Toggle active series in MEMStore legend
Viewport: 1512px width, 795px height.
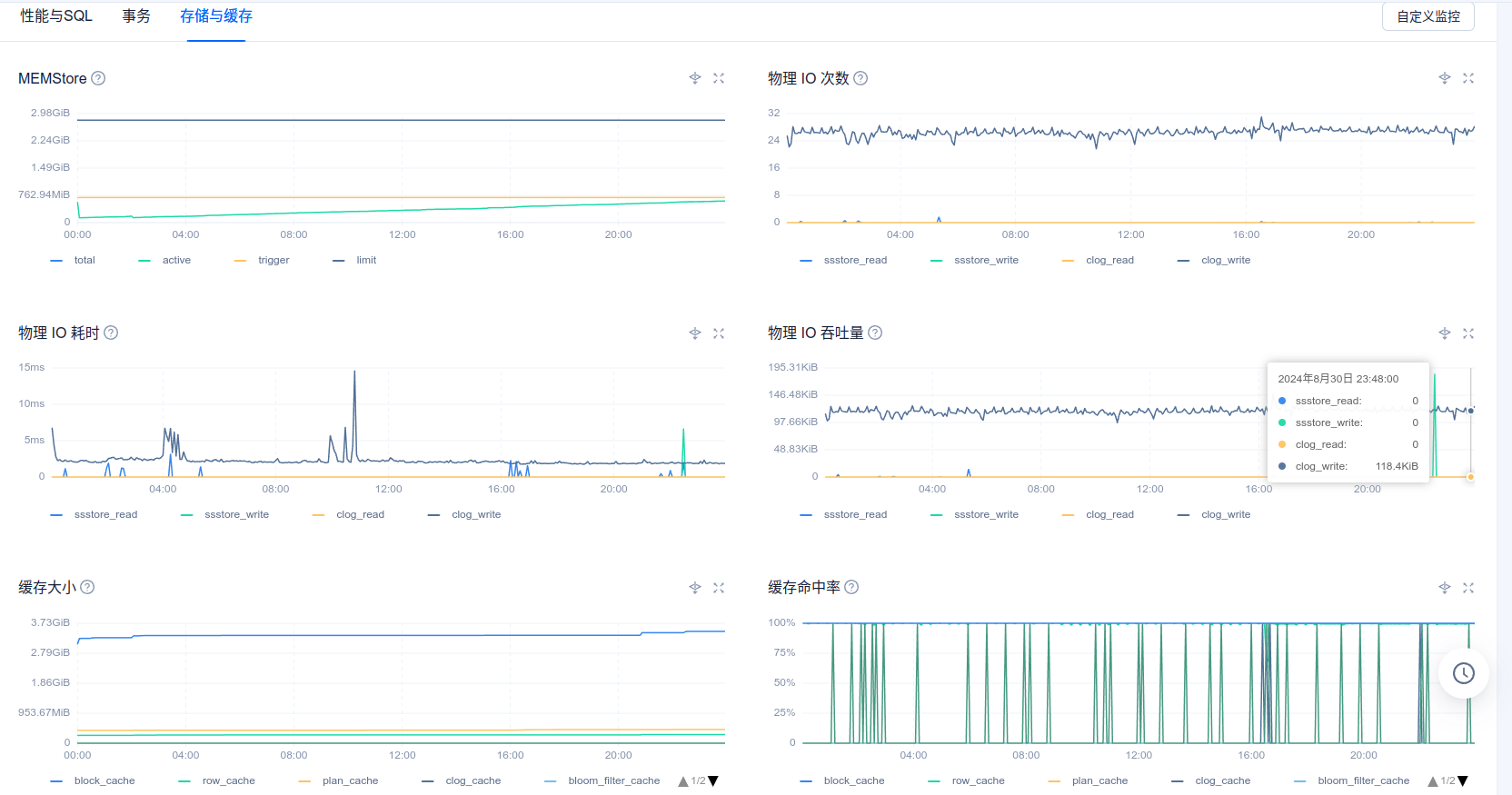pyautogui.click(x=164, y=260)
